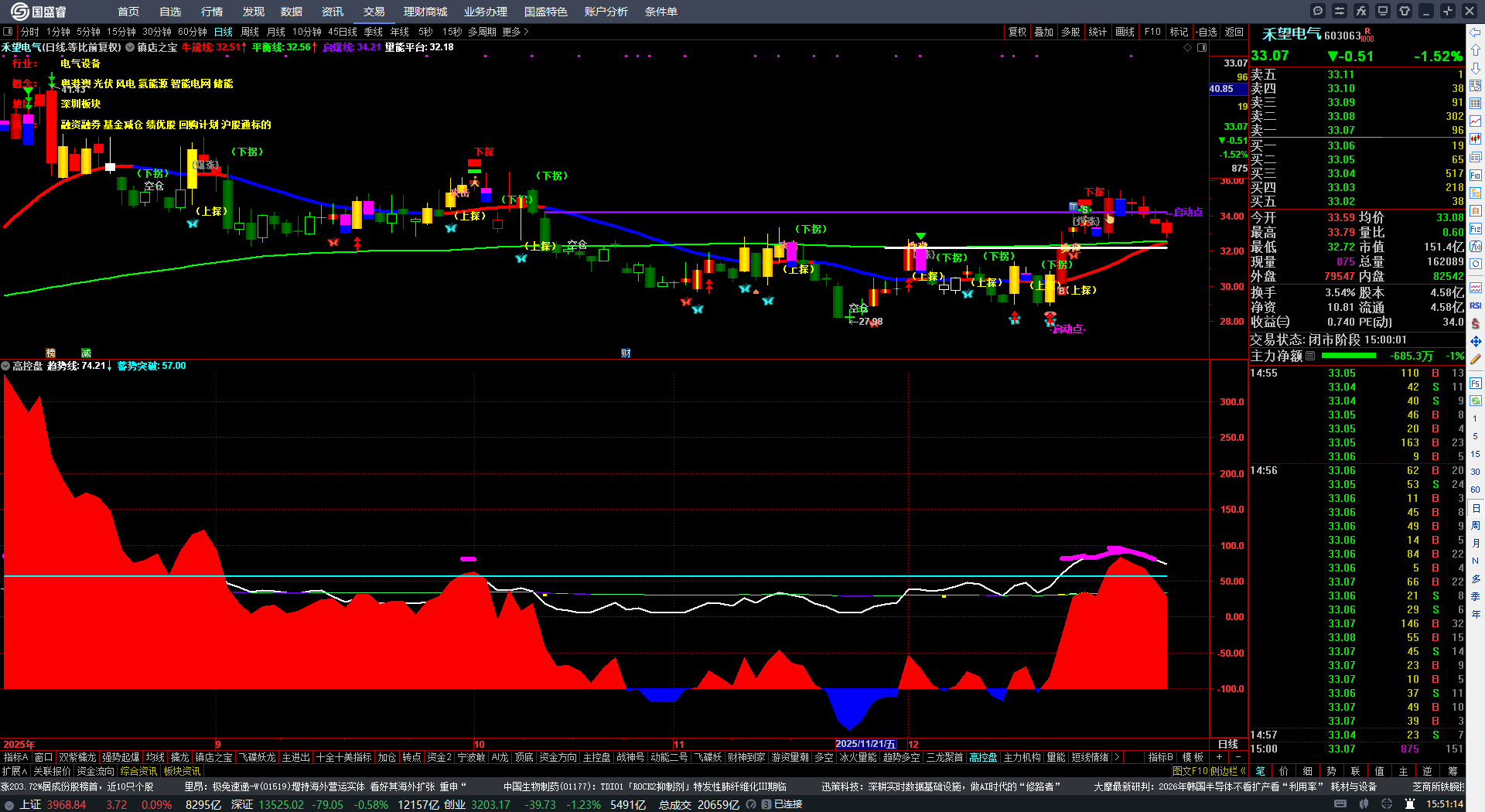Open the message chat icon in title bar
The image size is (1485, 812).
pos(1318,11)
